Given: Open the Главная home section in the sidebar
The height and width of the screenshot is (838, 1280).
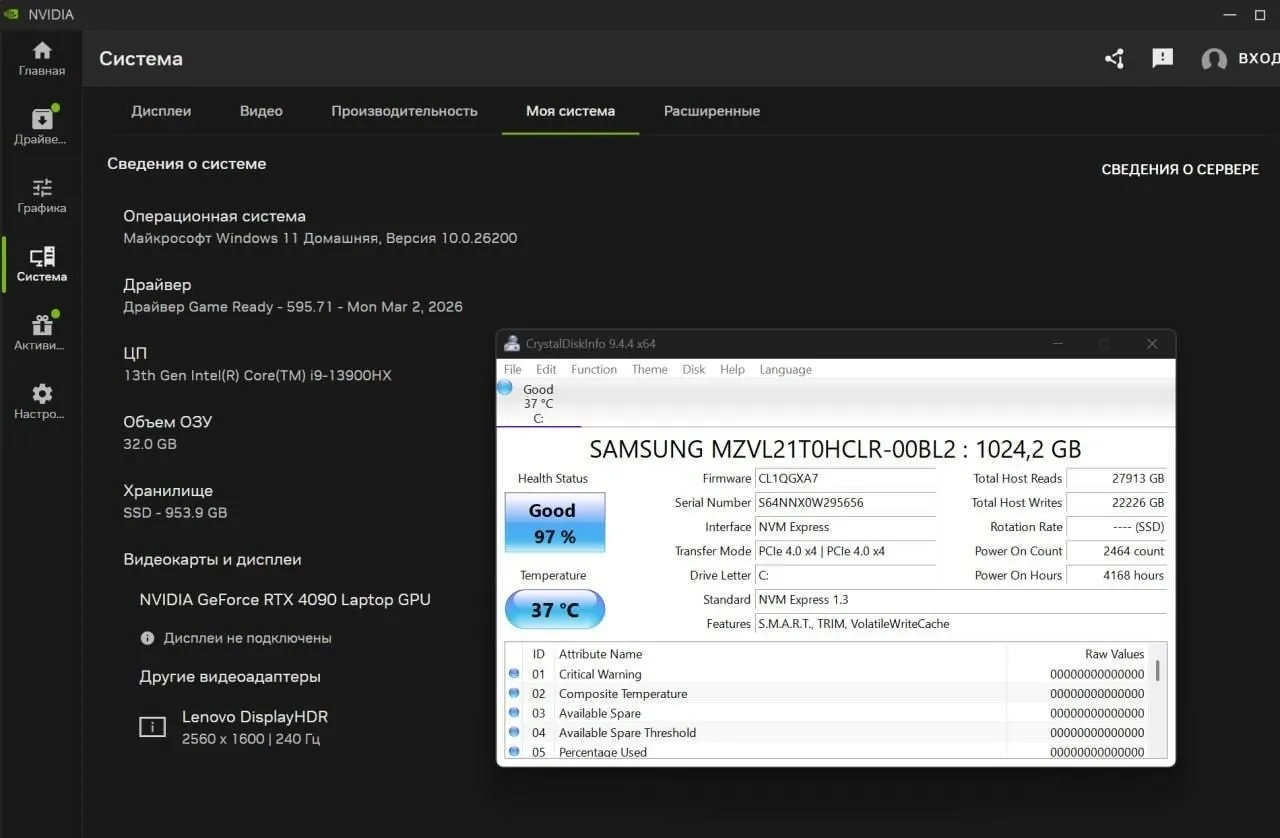Looking at the screenshot, I should 41,59.
